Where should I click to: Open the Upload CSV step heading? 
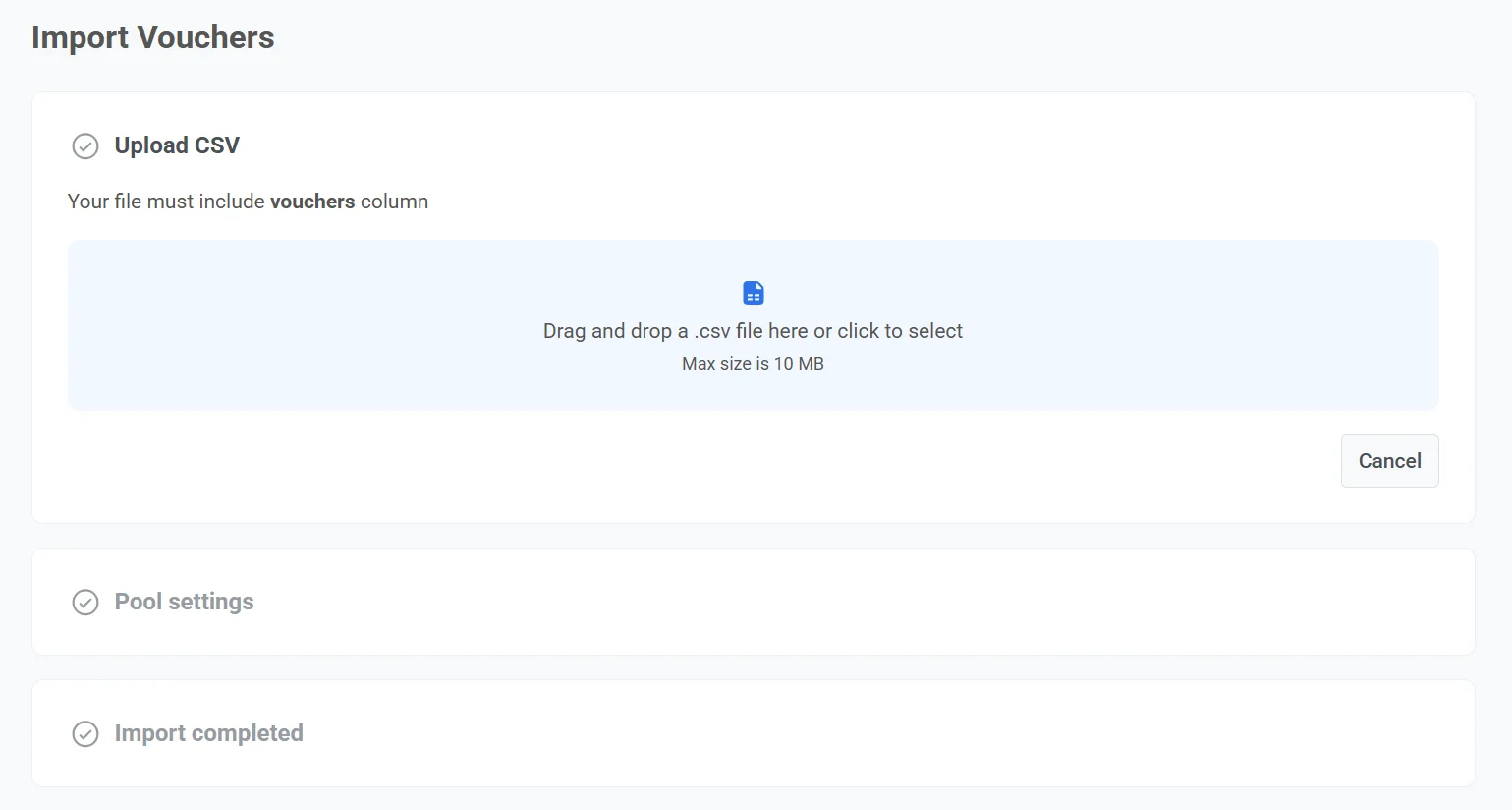[x=177, y=145]
